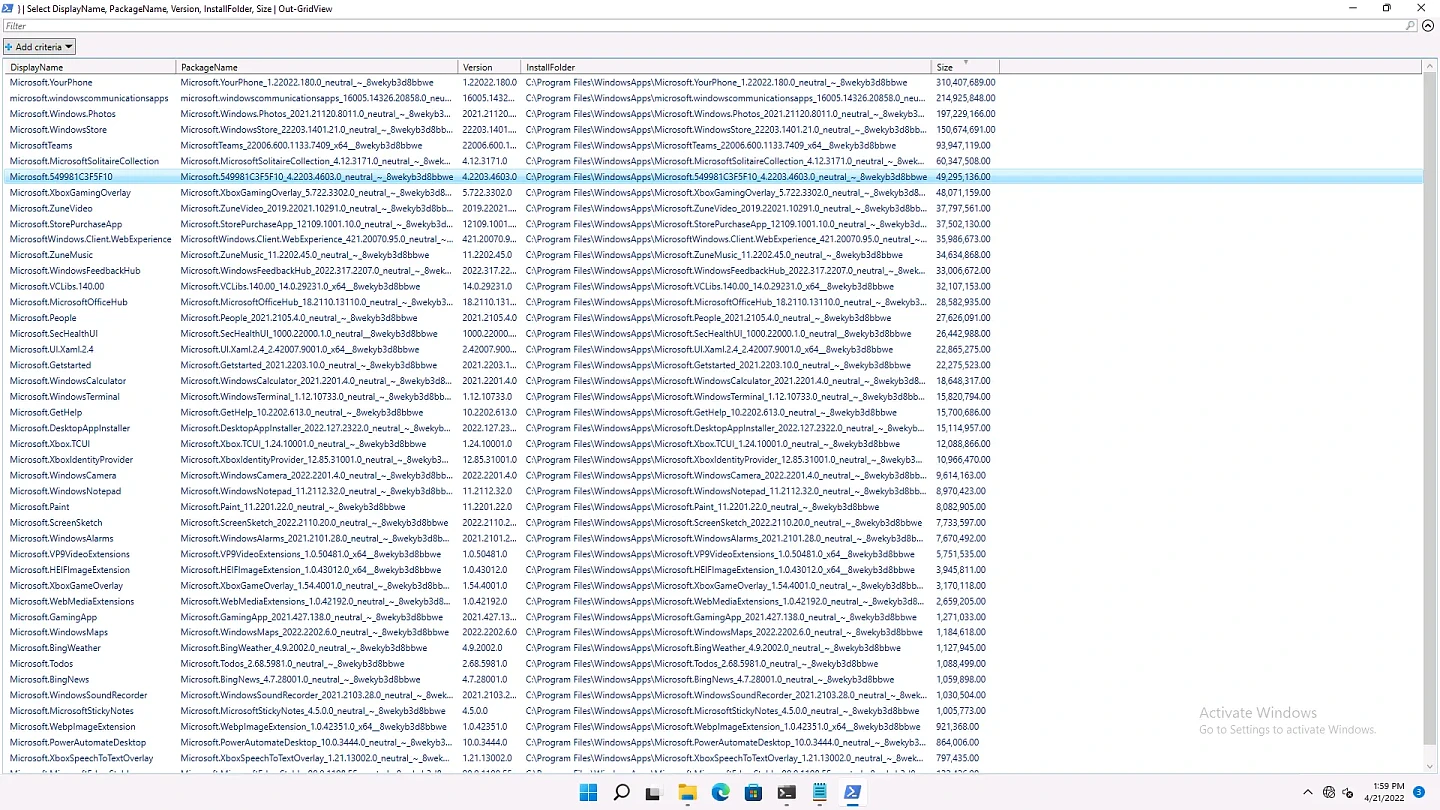Image resolution: width=1440 pixels, height=810 pixels.
Task: Select the Microsoft.XboxGamingOverlay row
Action: pyautogui.click(x=713, y=192)
